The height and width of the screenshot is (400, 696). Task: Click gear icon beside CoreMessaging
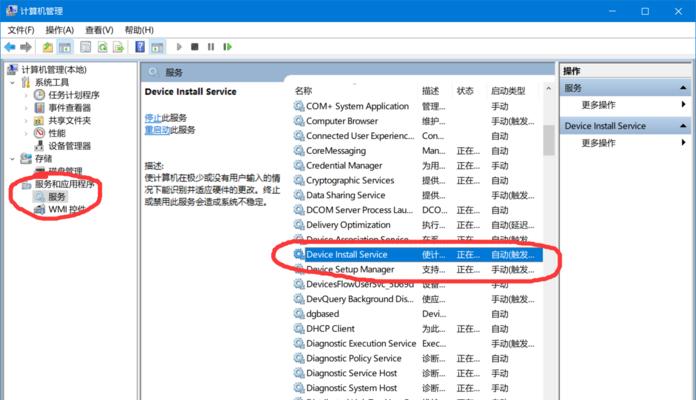[x=299, y=150]
